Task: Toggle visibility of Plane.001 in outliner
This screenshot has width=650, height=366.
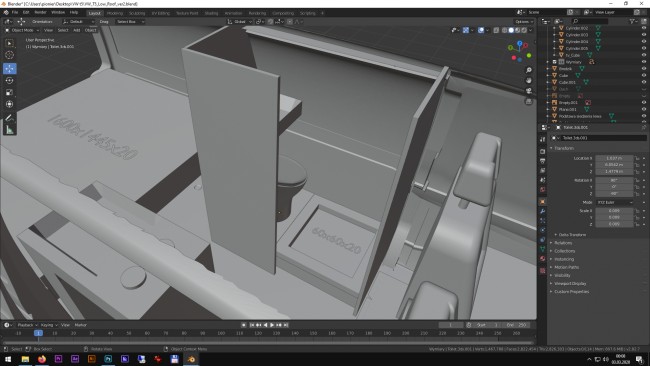Action: pyautogui.click(x=644, y=109)
